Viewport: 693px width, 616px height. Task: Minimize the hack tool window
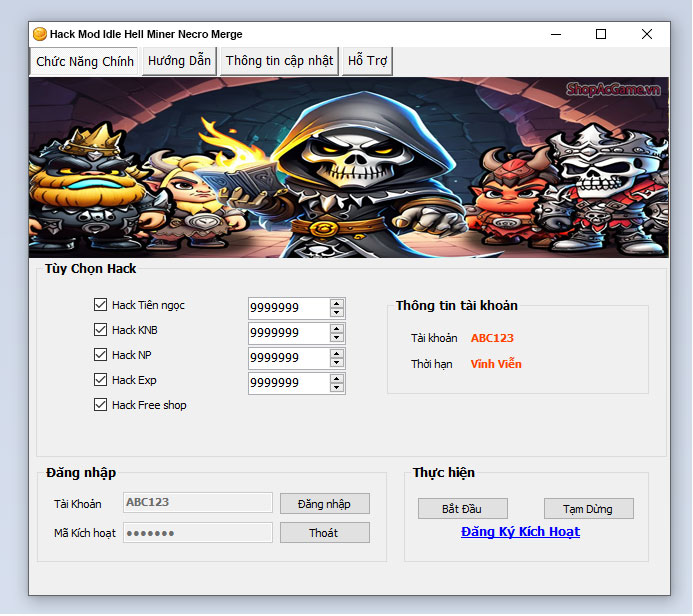pos(556,34)
